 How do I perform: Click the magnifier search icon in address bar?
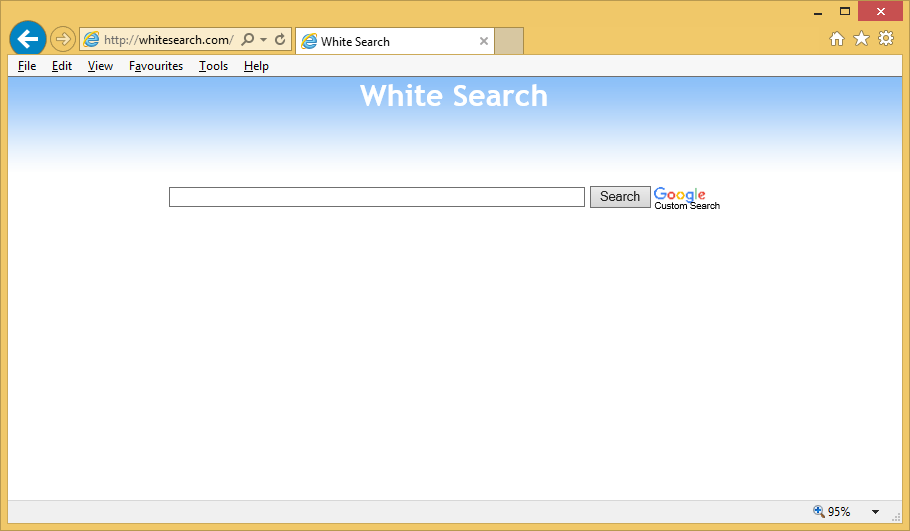click(x=248, y=40)
